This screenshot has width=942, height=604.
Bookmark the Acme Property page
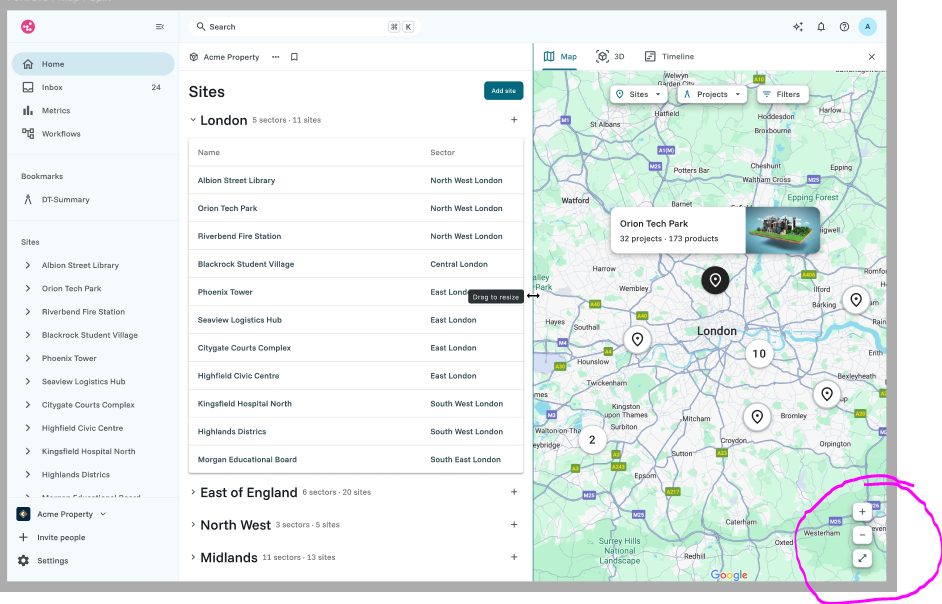(x=294, y=57)
